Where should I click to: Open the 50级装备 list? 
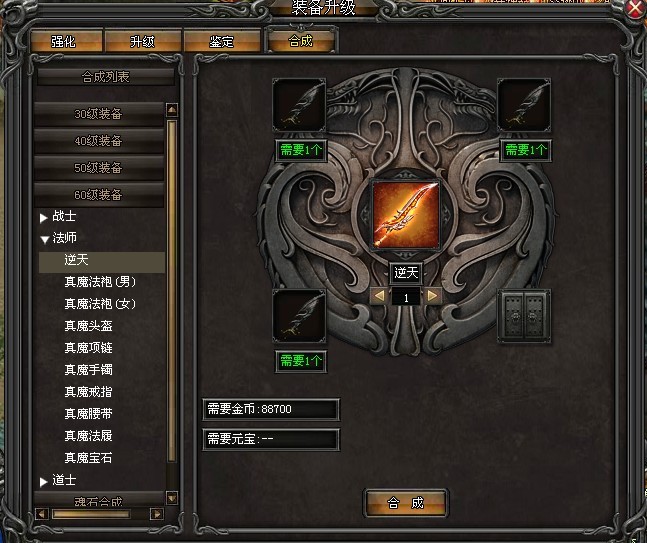[x=99, y=168]
